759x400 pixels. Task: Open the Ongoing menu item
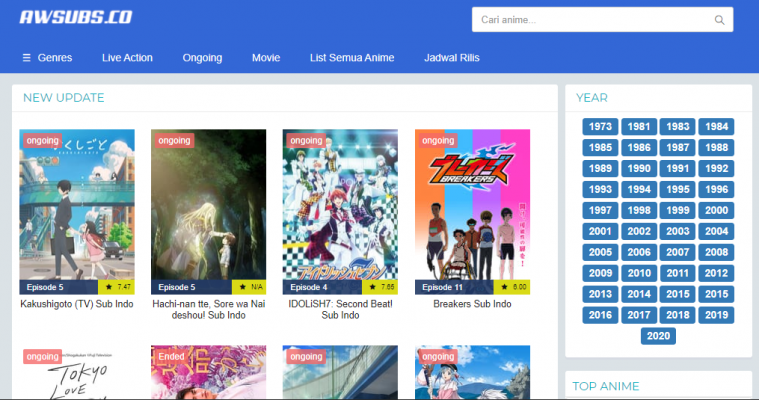202,58
